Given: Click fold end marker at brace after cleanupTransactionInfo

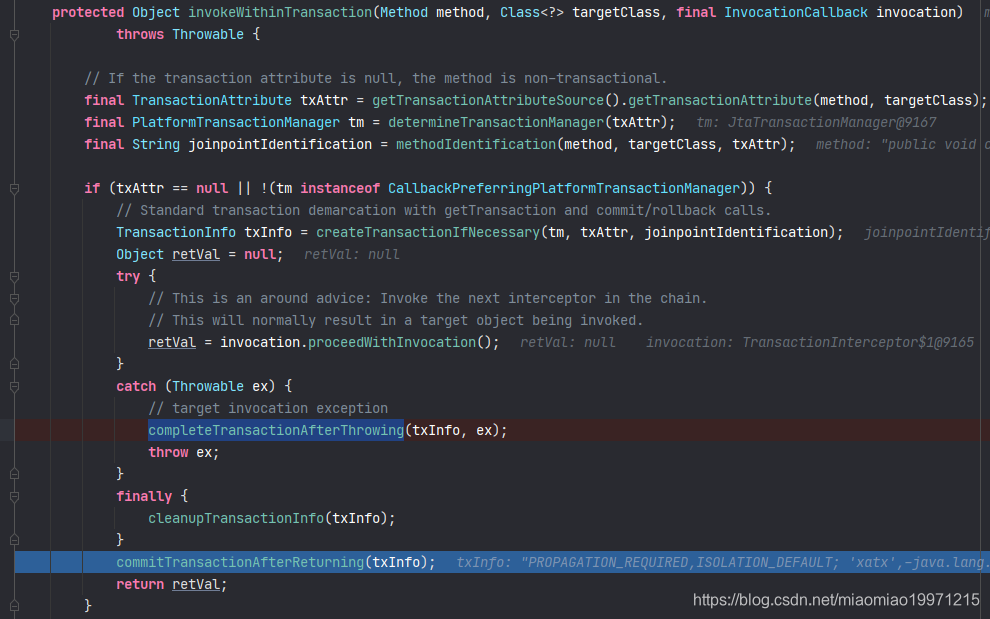Looking at the screenshot, I should tap(15, 540).
